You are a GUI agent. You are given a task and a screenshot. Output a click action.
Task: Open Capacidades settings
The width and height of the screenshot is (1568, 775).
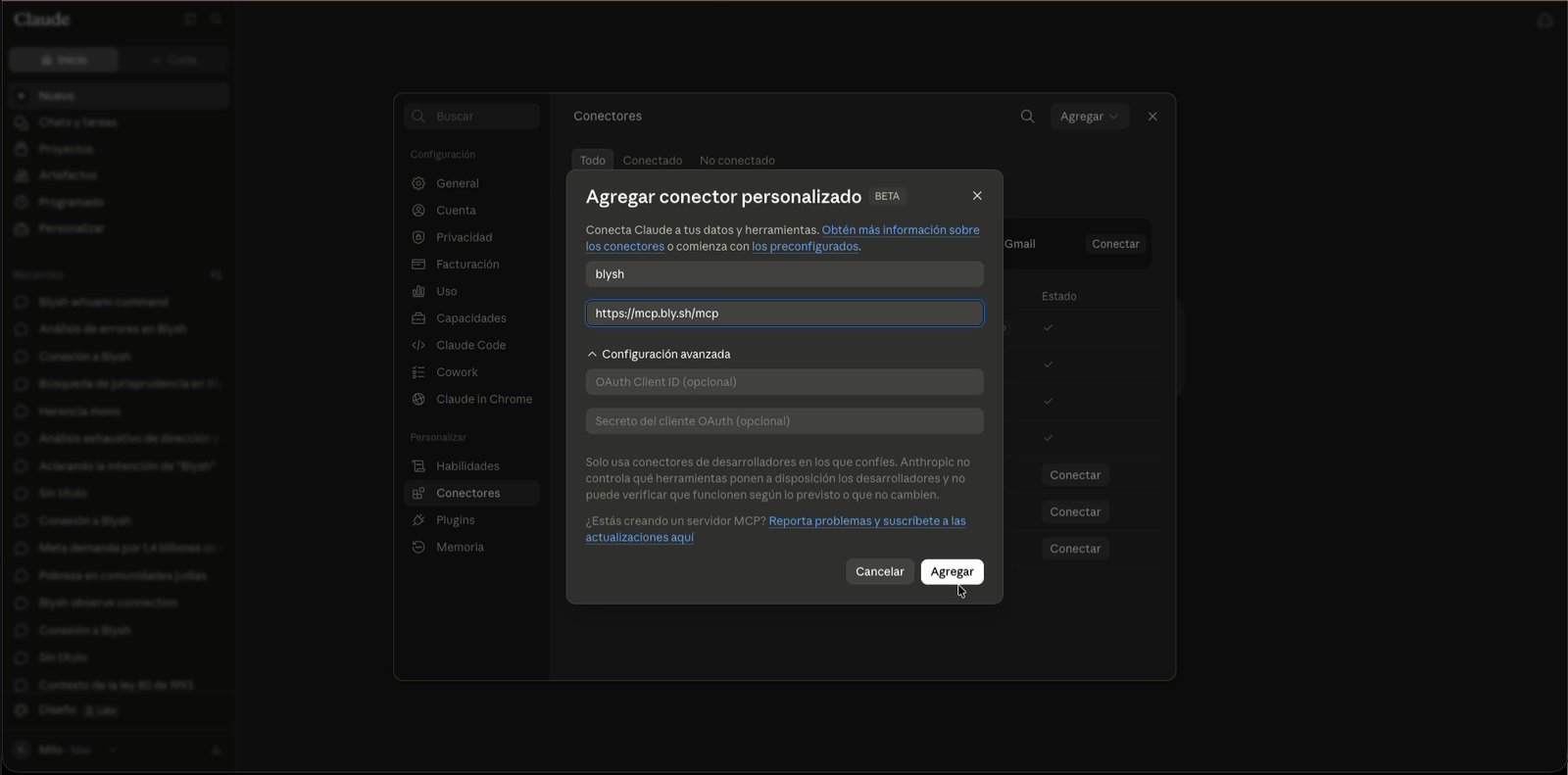click(x=472, y=318)
